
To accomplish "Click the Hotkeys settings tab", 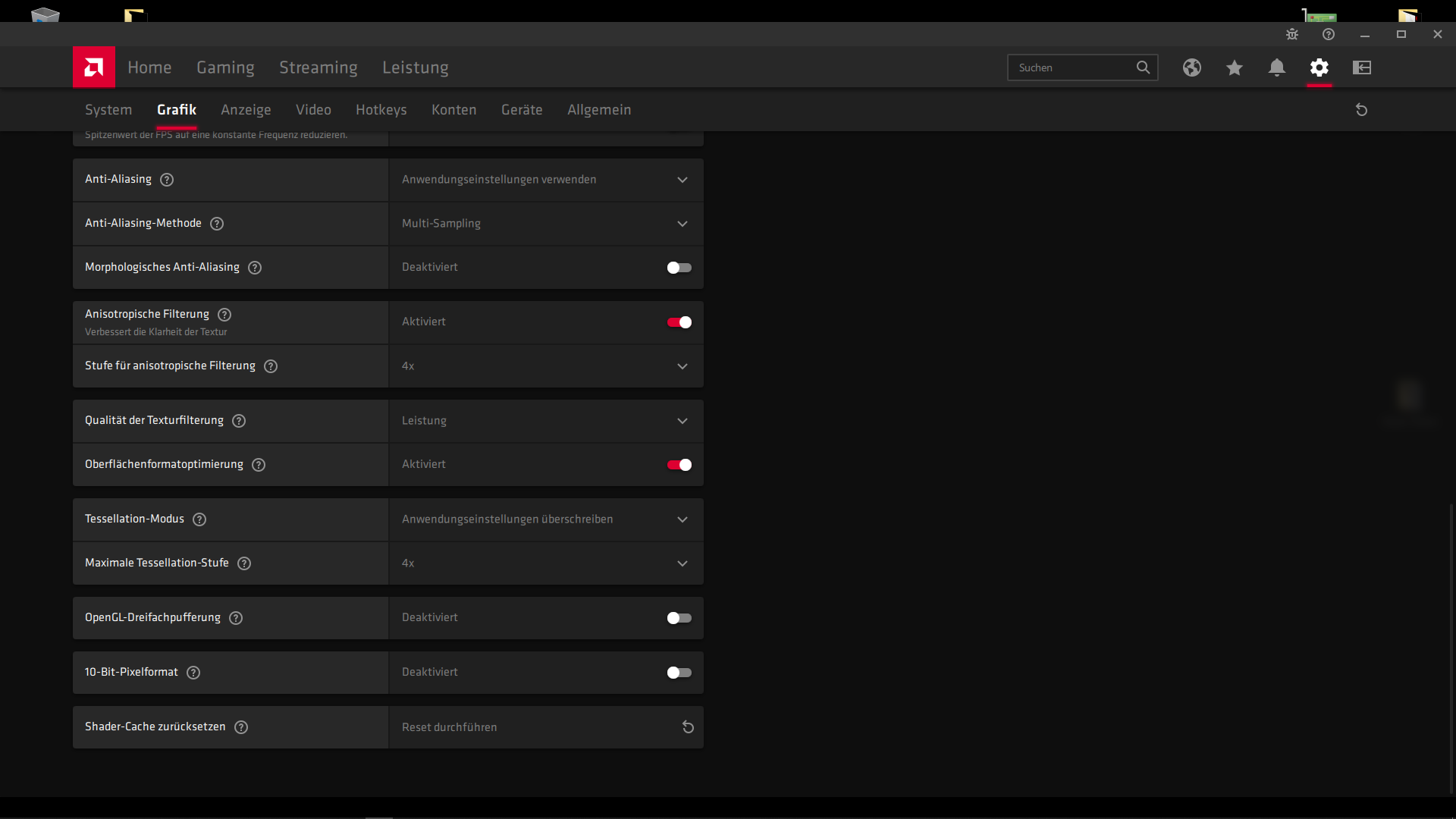I will point(381,110).
